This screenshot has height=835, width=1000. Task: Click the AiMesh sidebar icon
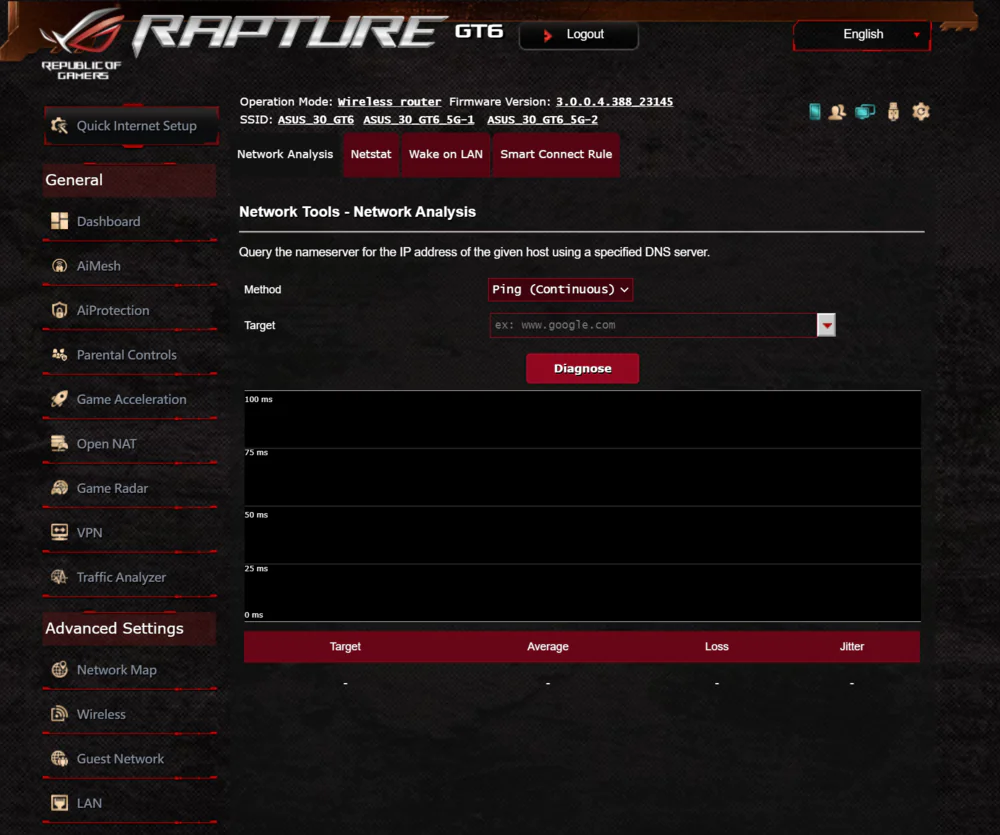click(x=59, y=265)
